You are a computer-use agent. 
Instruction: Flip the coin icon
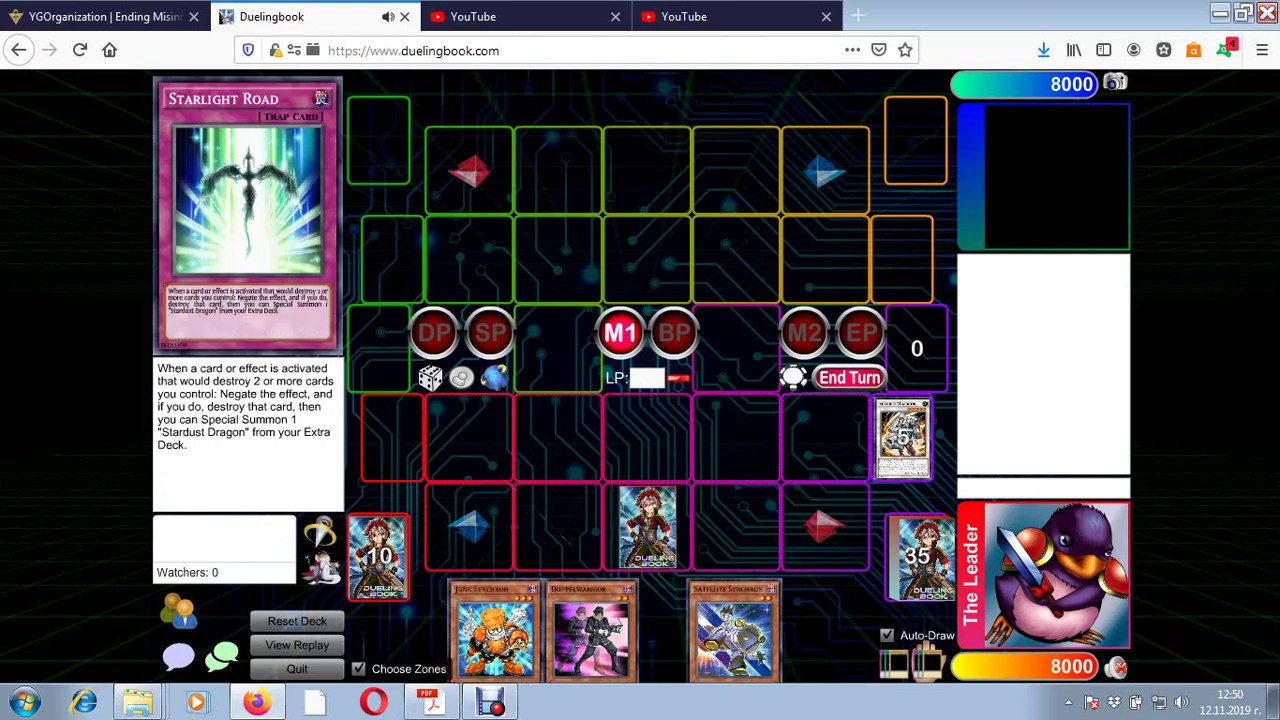pyautogui.click(x=461, y=377)
